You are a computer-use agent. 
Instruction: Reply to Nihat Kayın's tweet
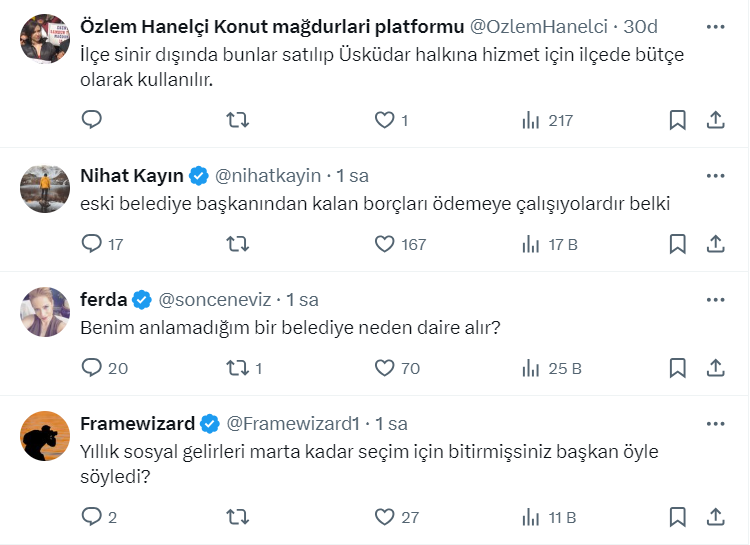point(92,244)
